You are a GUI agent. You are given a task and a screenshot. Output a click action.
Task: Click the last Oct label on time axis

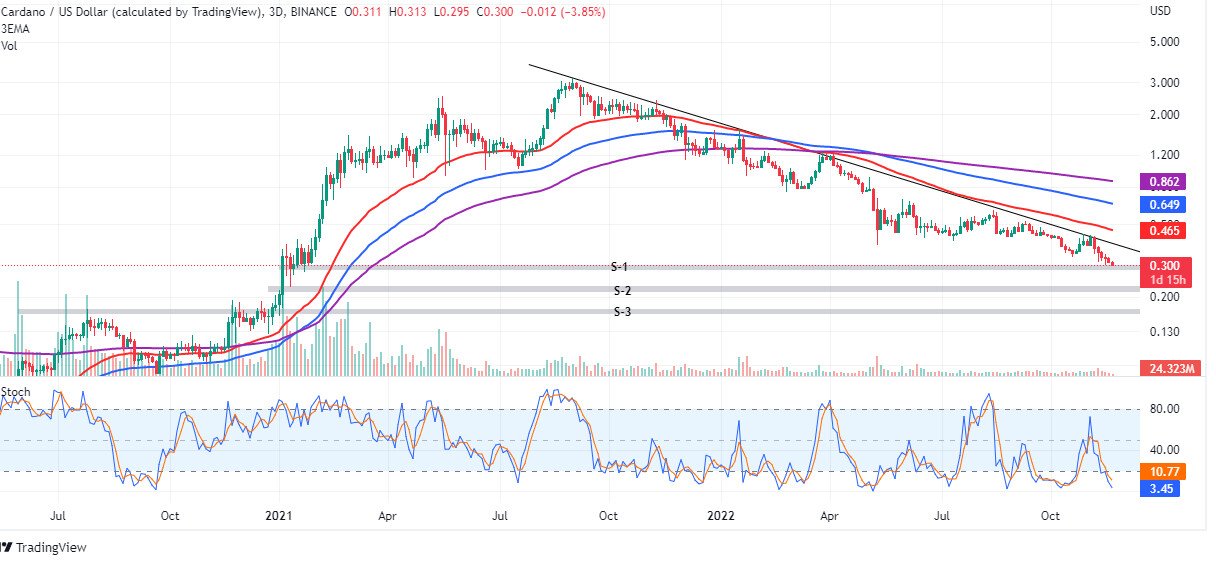pos(1051,517)
